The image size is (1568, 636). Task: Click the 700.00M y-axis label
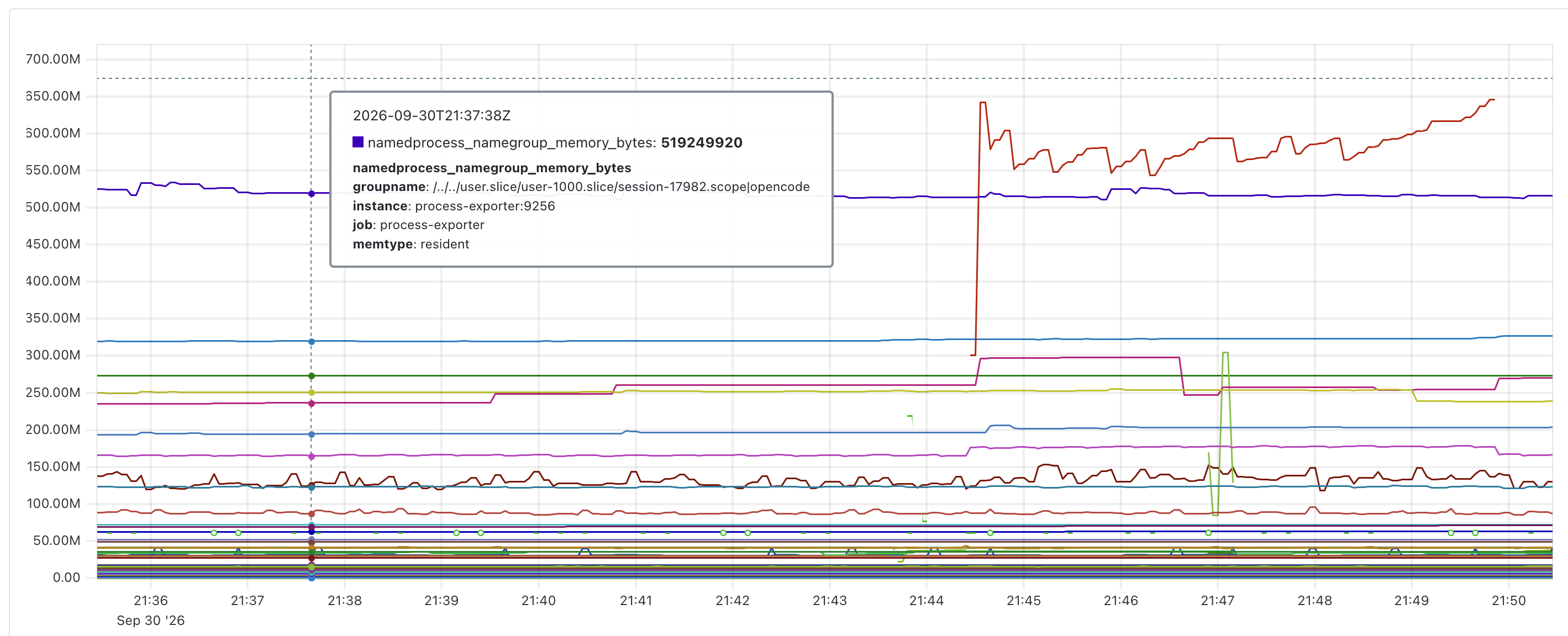53,59
